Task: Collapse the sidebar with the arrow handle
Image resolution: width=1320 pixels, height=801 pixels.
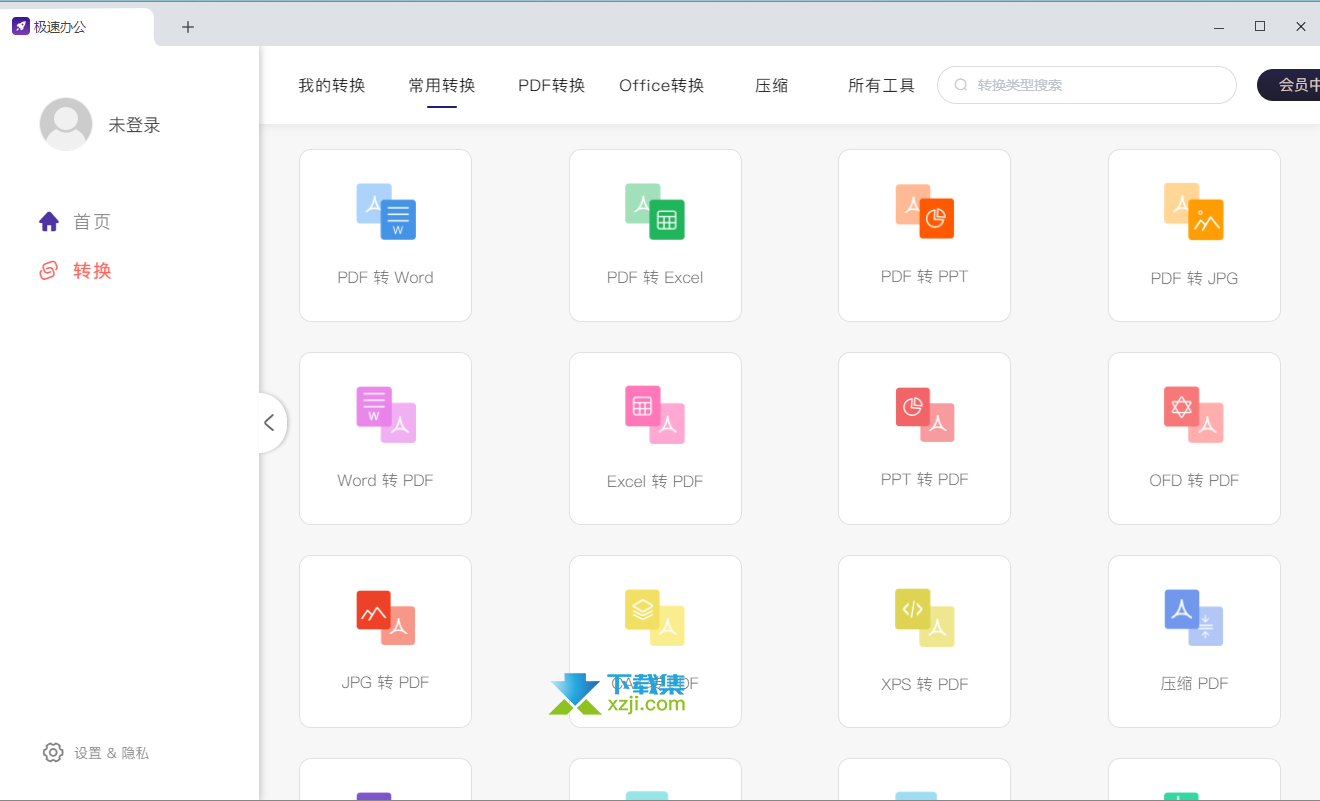Action: (x=270, y=423)
